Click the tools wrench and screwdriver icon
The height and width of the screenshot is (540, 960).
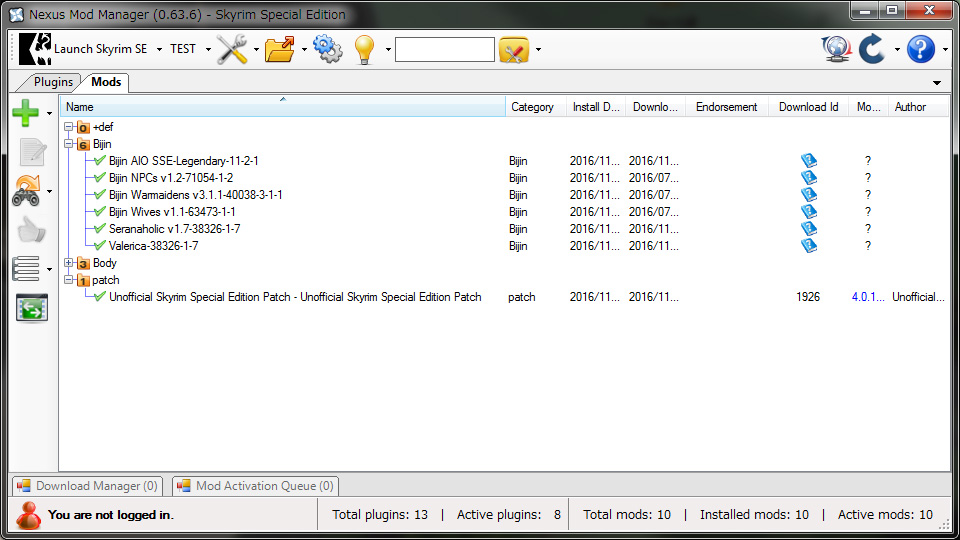[x=232, y=49]
